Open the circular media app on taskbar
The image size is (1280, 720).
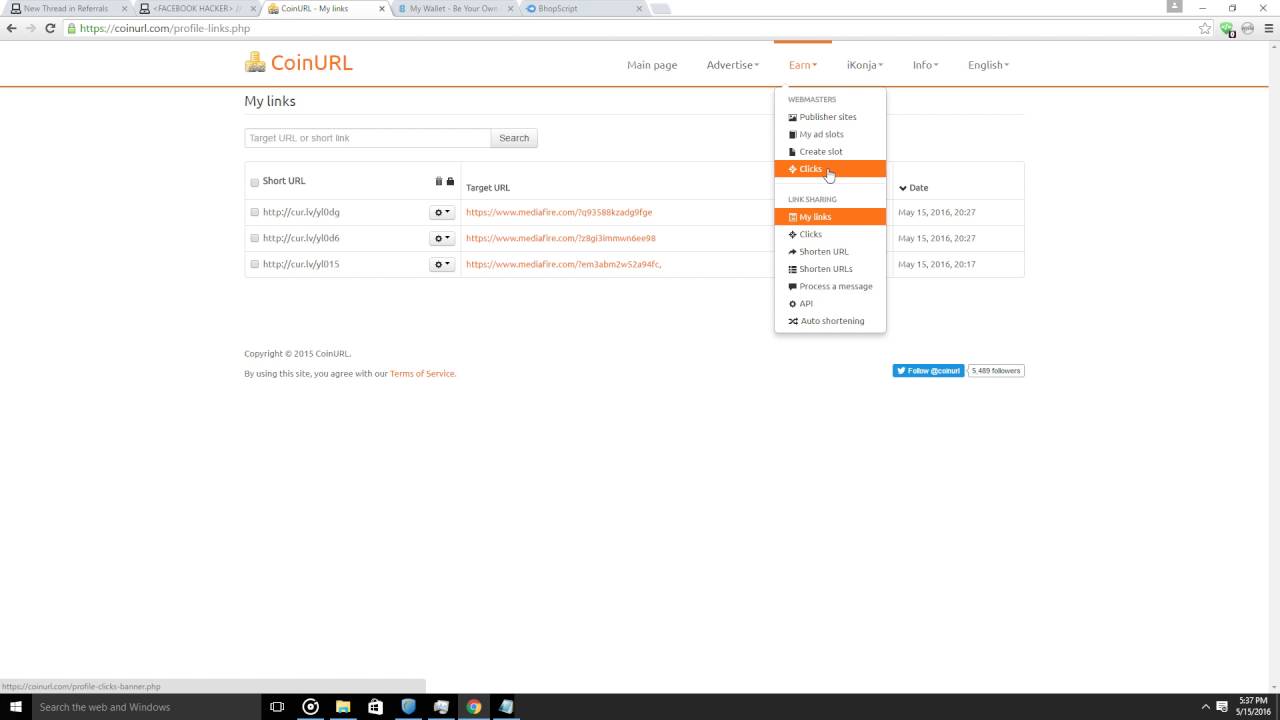(x=311, y=707)
